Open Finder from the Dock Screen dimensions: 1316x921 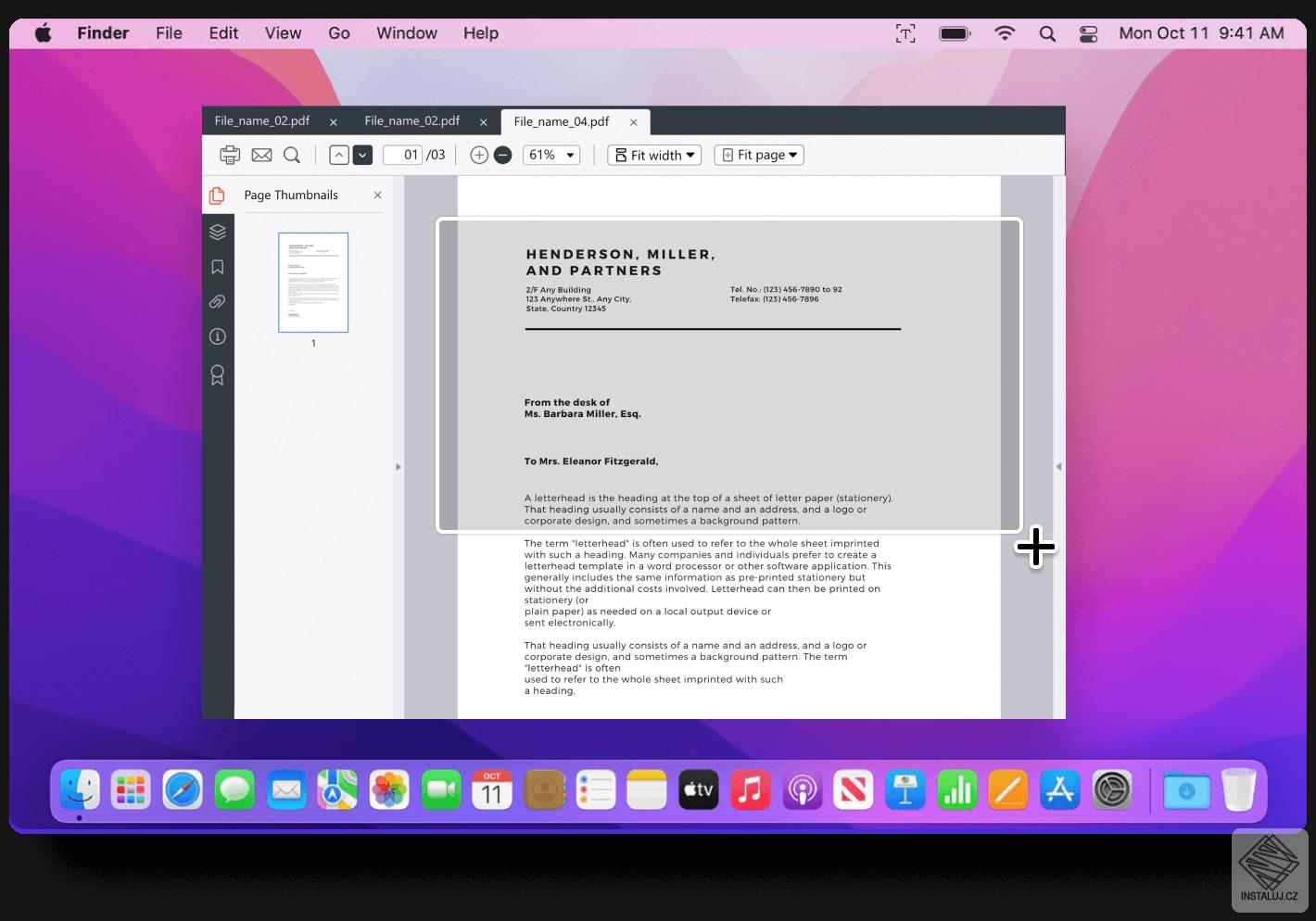80,790
